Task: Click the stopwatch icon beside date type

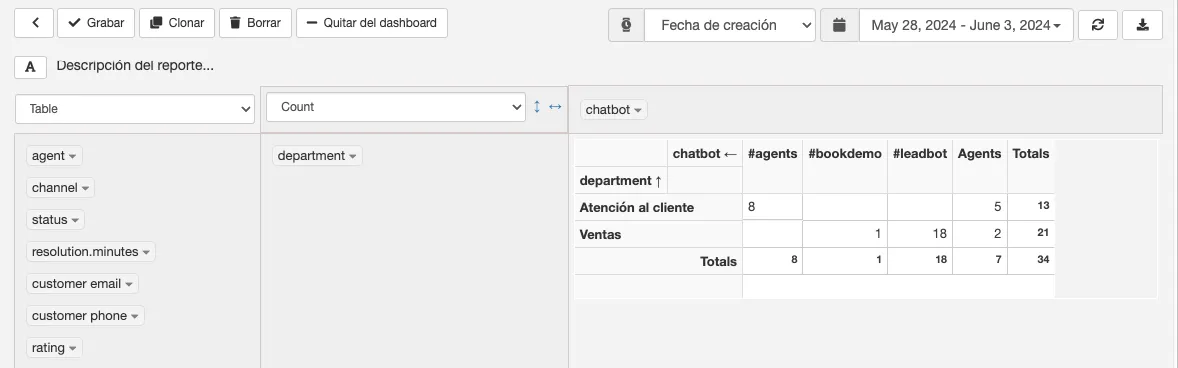Action: [x=626, y=26]
